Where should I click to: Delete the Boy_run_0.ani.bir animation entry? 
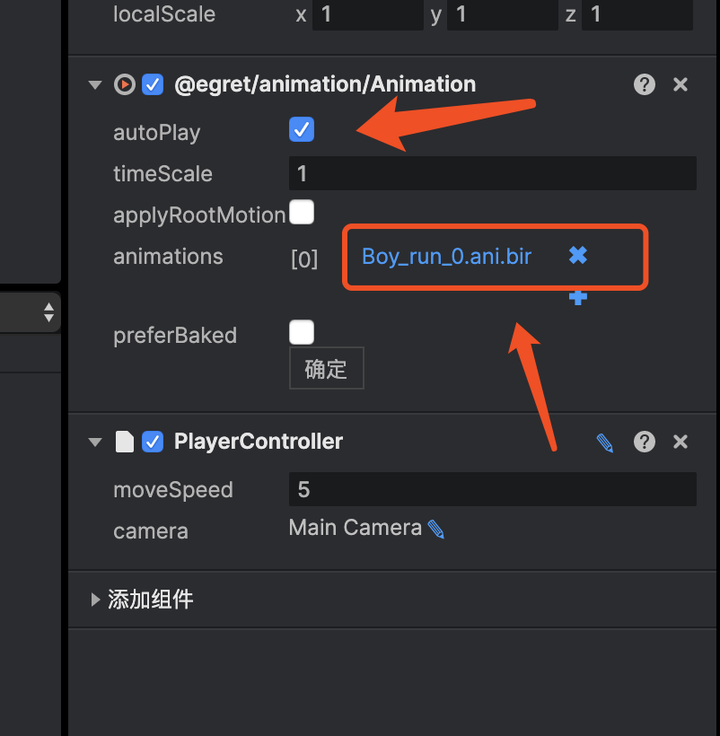click(578, 256)
